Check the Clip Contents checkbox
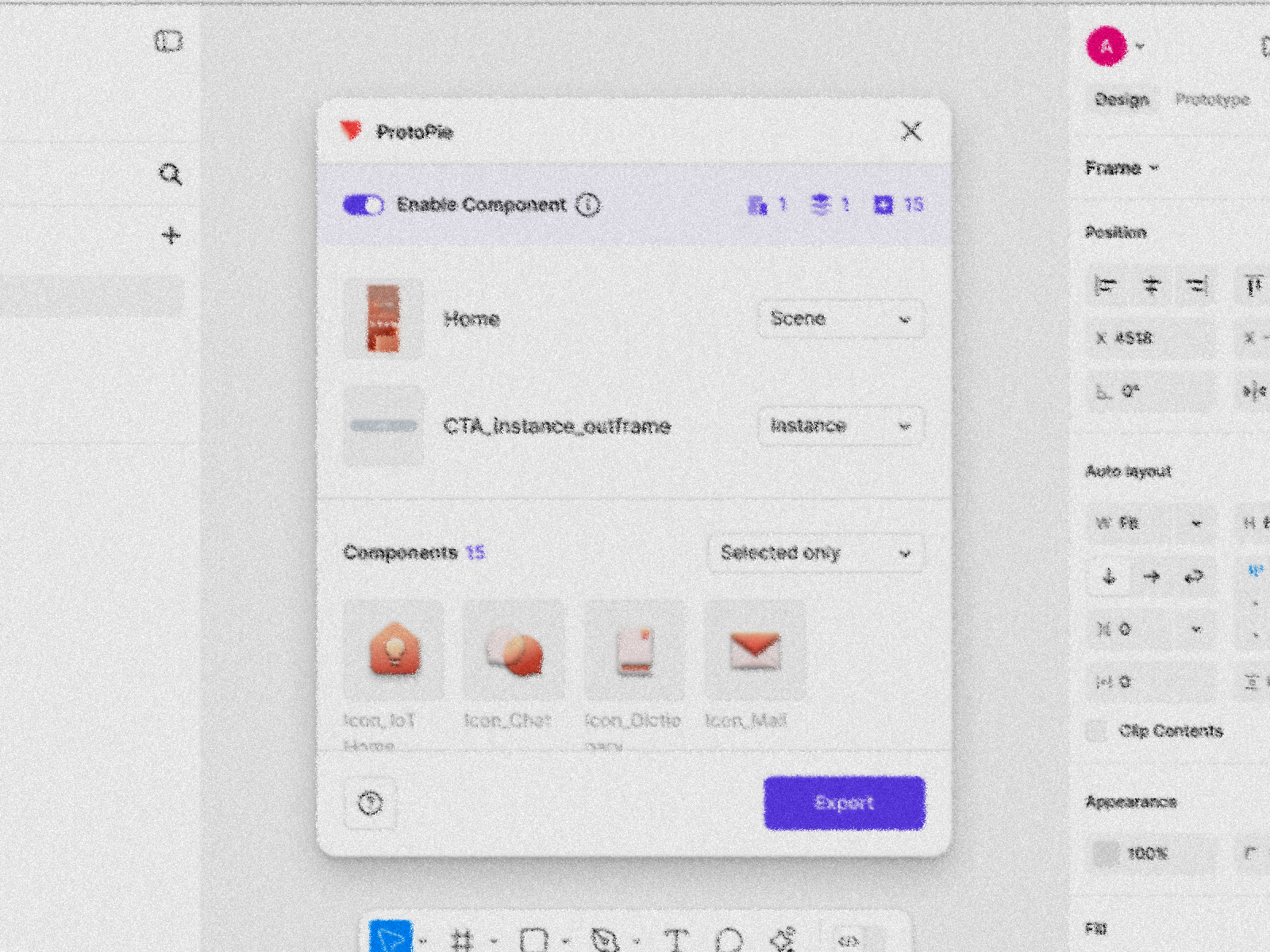 (1097, 731)
